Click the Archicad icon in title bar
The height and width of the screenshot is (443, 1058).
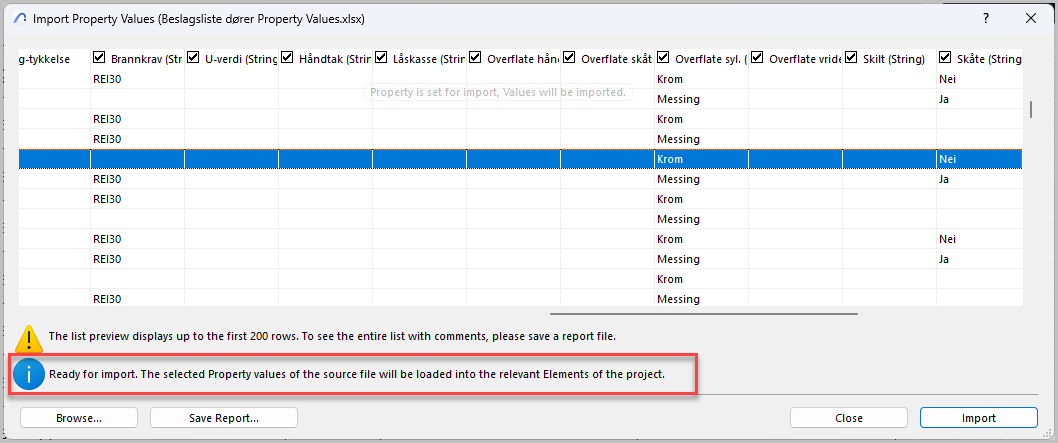pos(18,18)
